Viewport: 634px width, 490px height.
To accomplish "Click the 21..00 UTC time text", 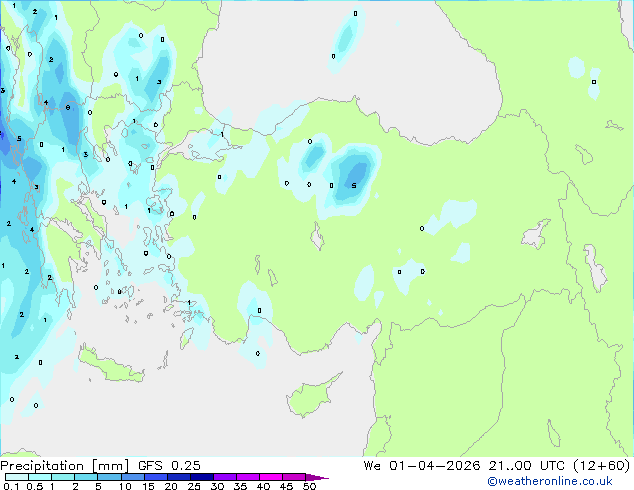I will point(526,466).
